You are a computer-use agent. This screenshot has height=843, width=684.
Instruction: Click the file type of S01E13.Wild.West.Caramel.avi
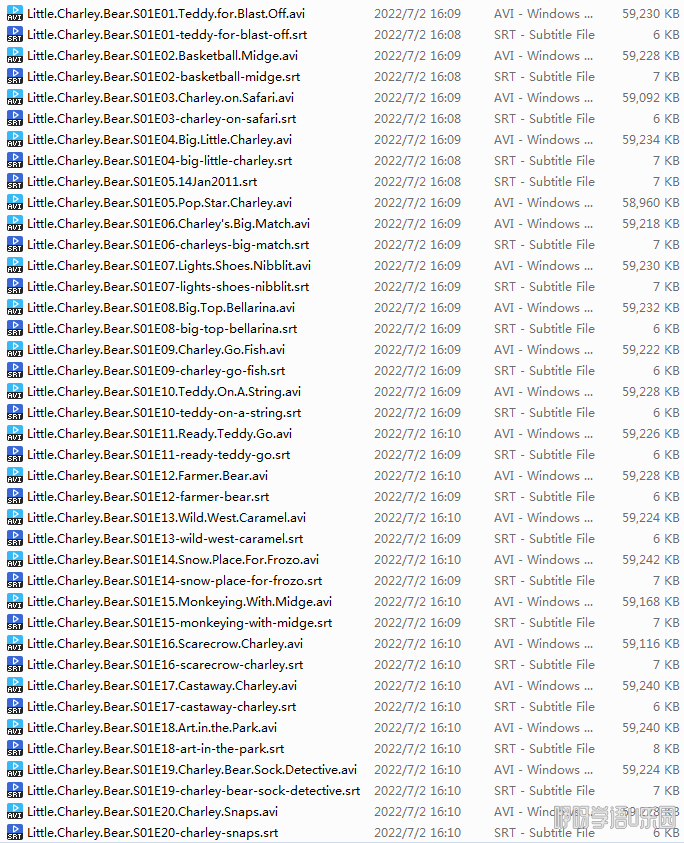click(x=543, y=517)
